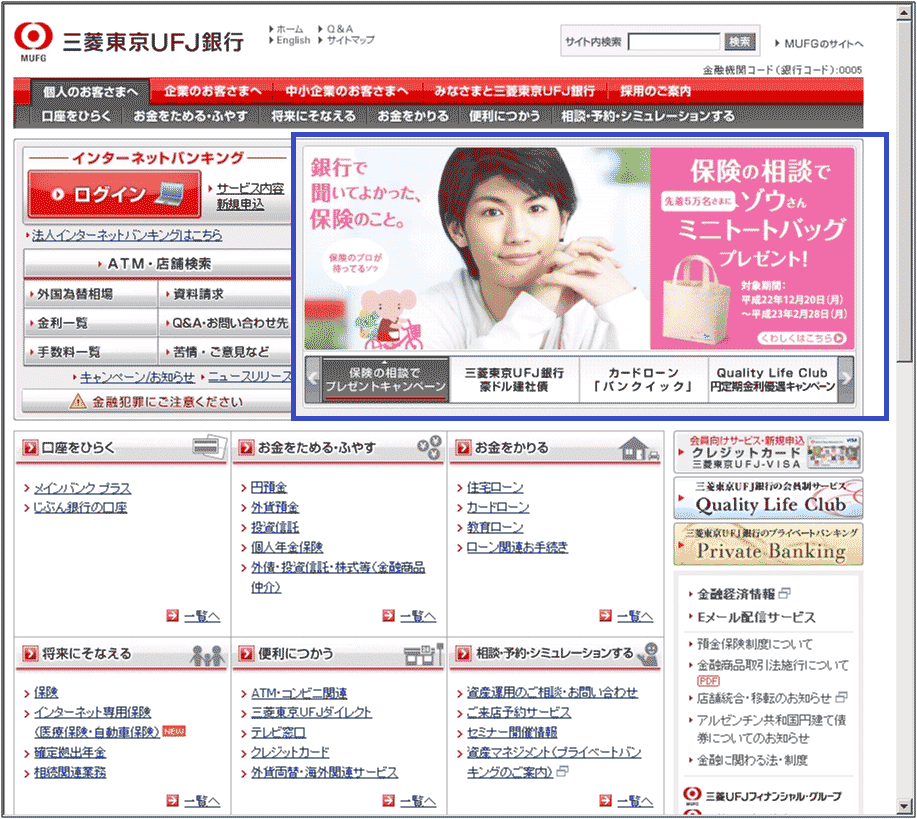Open 相談・予約・シミュレーションする in gray submenu

click(x=647, y=116)
